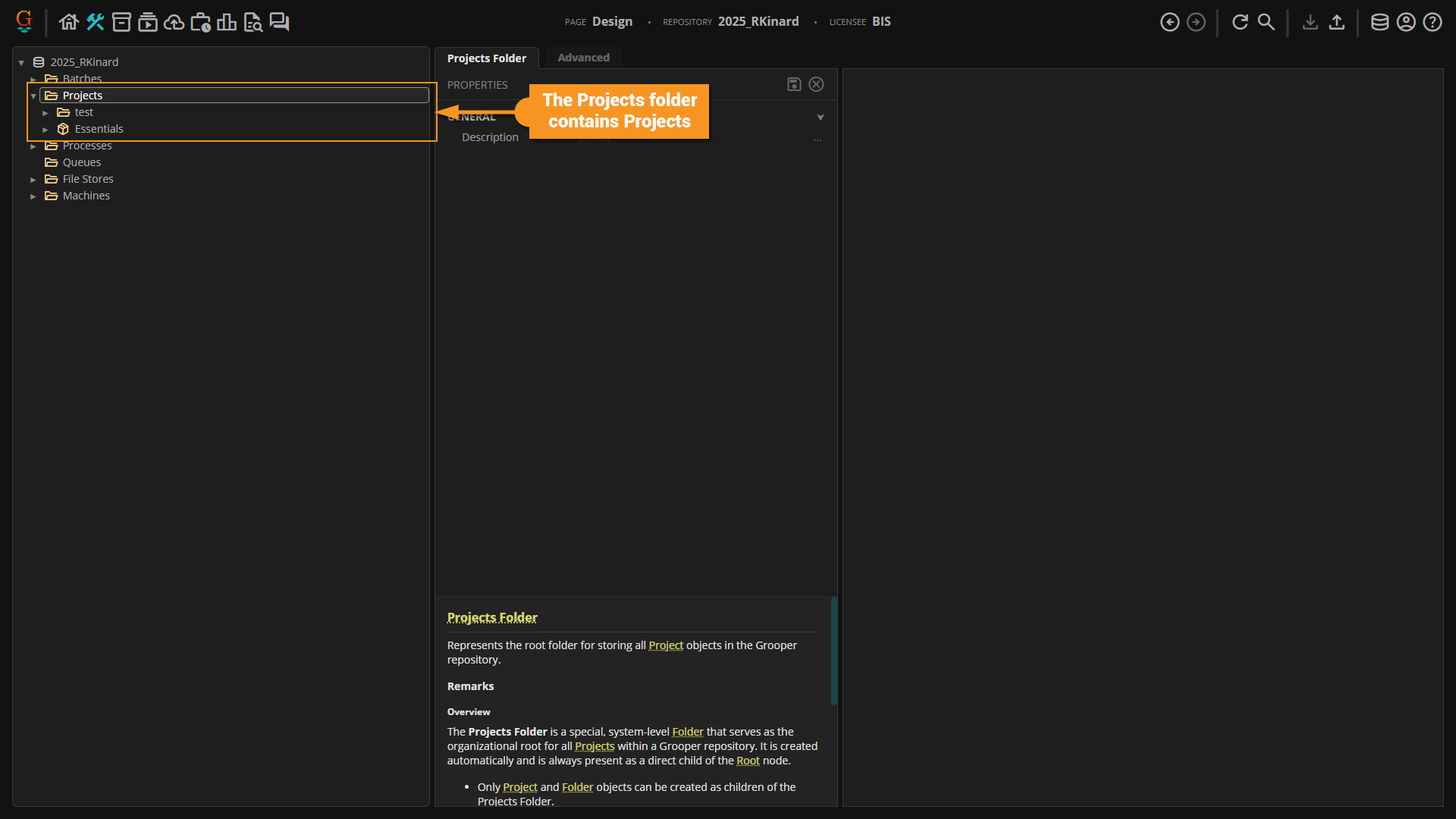The image size is (1456, 819).
Task: Select the Projects Folder tab
Action: (486, 58)
